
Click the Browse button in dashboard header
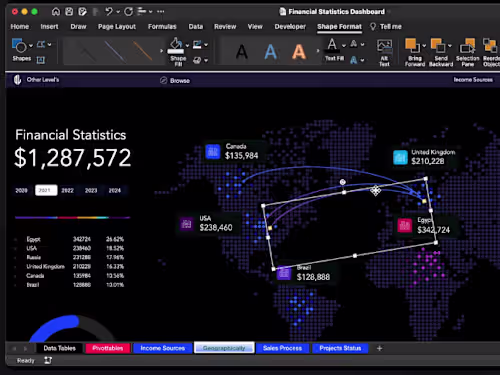[x=175, y=81]
